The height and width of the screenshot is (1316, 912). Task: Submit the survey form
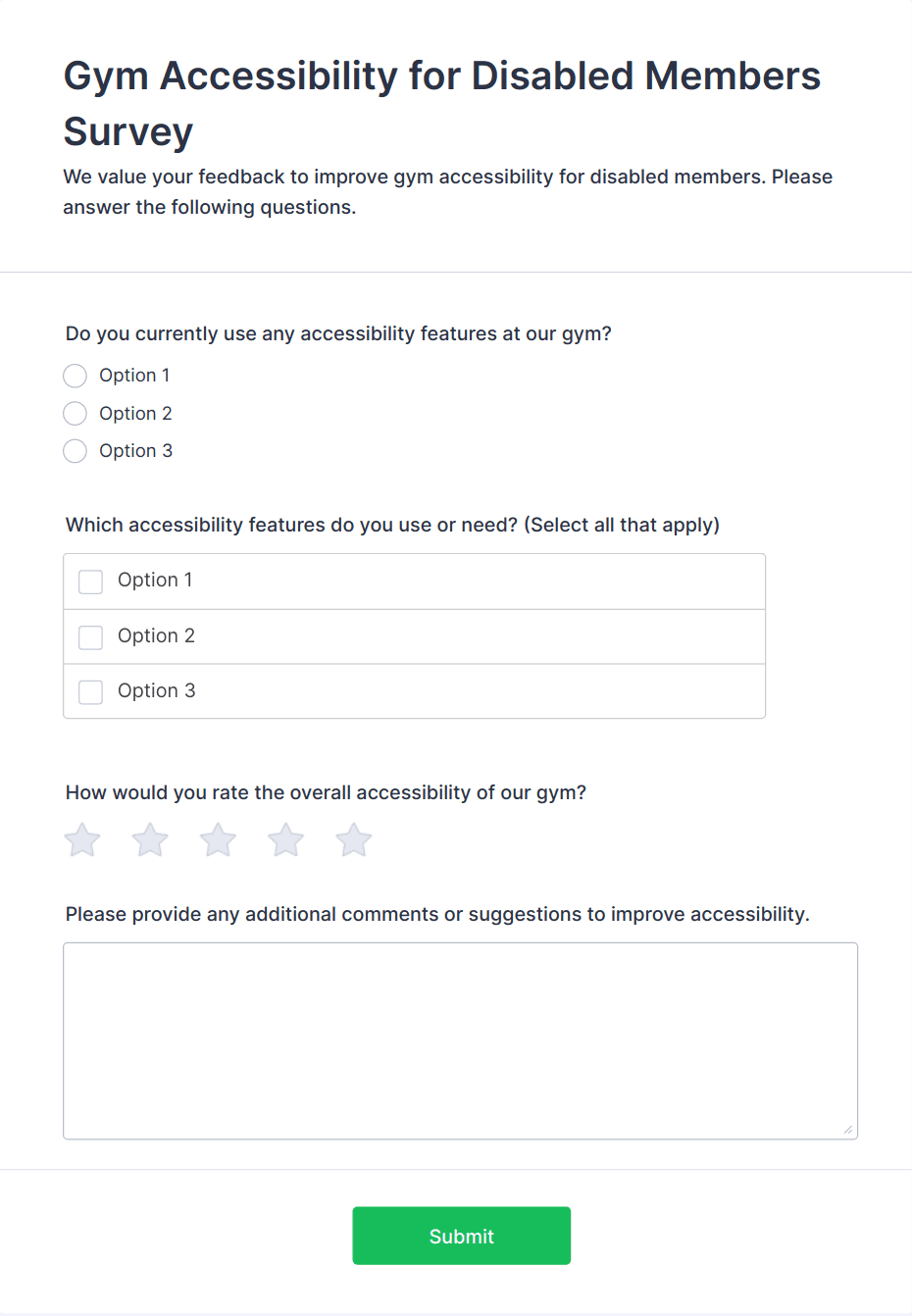(461, 1236)
